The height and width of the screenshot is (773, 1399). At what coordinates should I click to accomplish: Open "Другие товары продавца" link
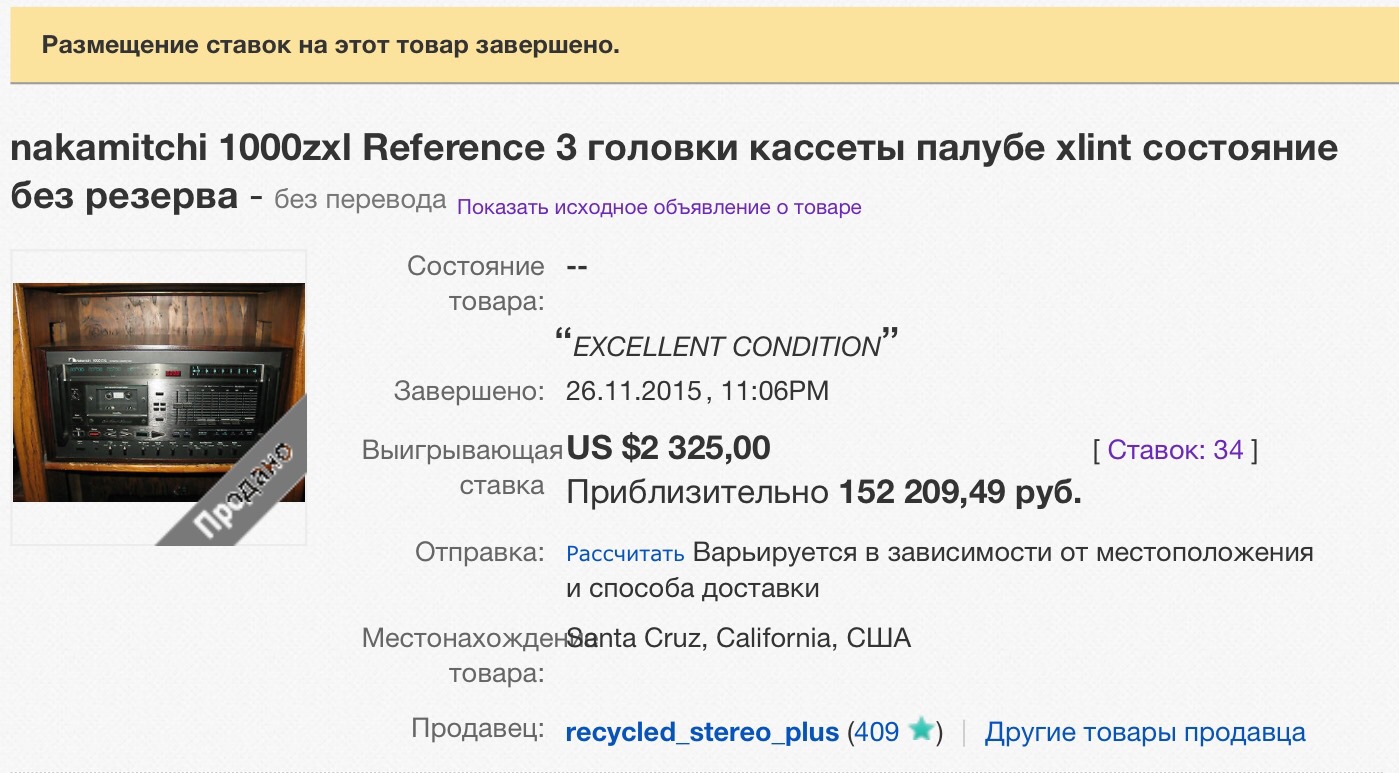(x=1145, y=732)
